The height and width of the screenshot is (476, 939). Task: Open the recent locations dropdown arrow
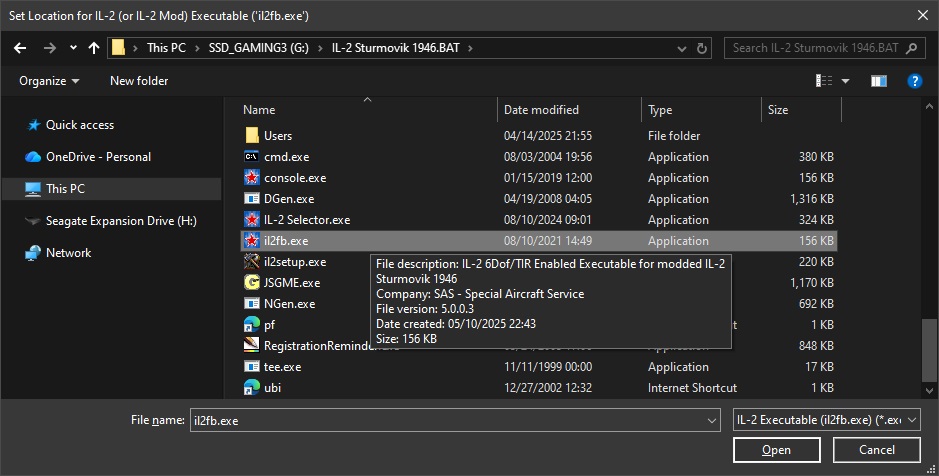click(x=73, y=48)
